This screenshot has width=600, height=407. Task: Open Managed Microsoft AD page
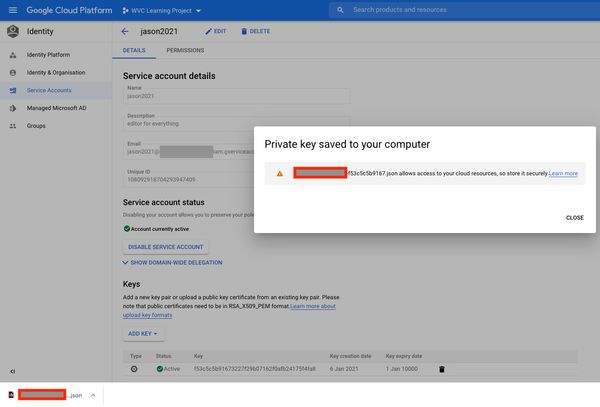pos(56,108)
